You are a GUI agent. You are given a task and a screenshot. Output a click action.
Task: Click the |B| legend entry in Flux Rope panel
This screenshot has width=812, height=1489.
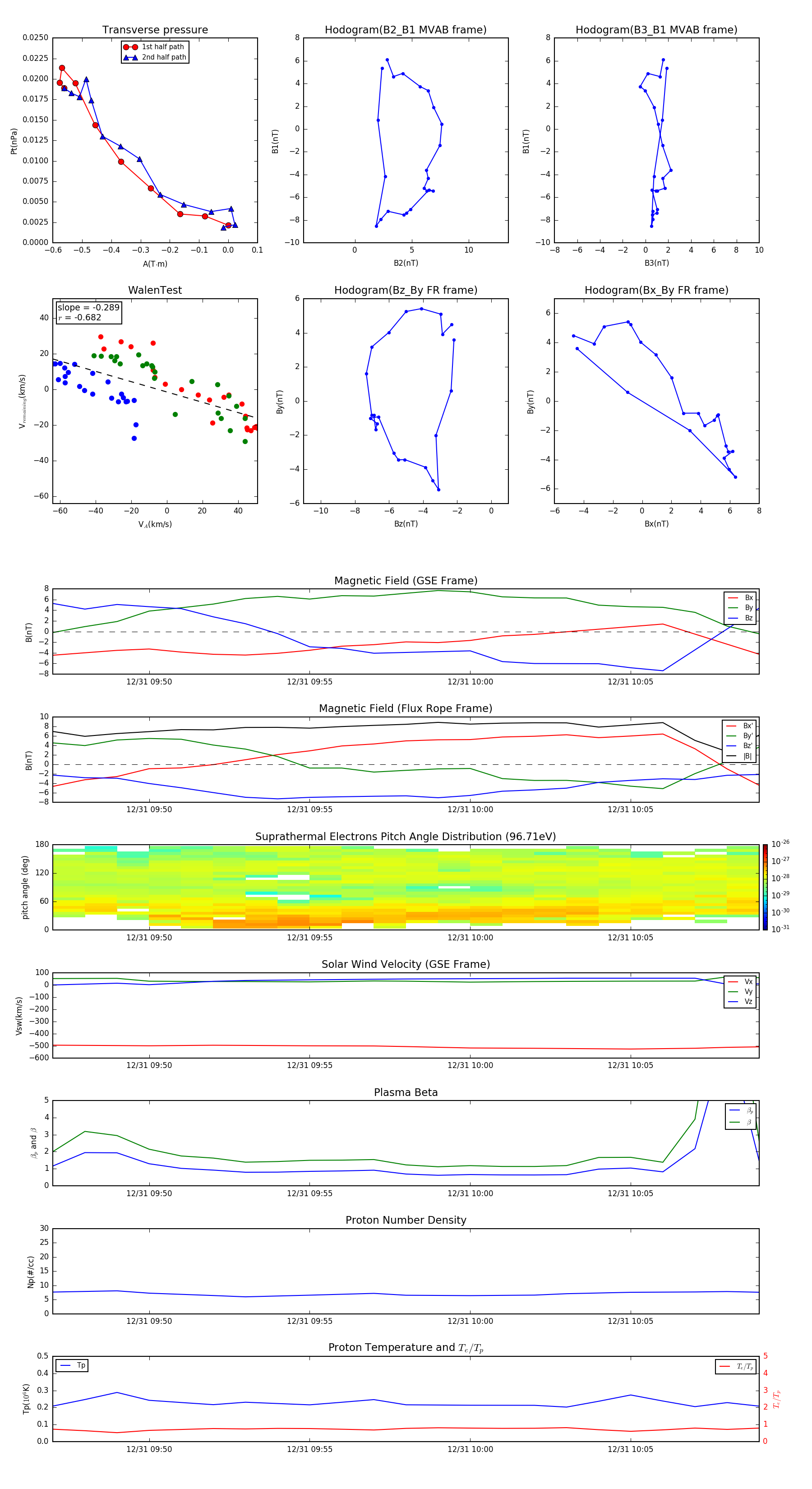[x=740, y=756]
